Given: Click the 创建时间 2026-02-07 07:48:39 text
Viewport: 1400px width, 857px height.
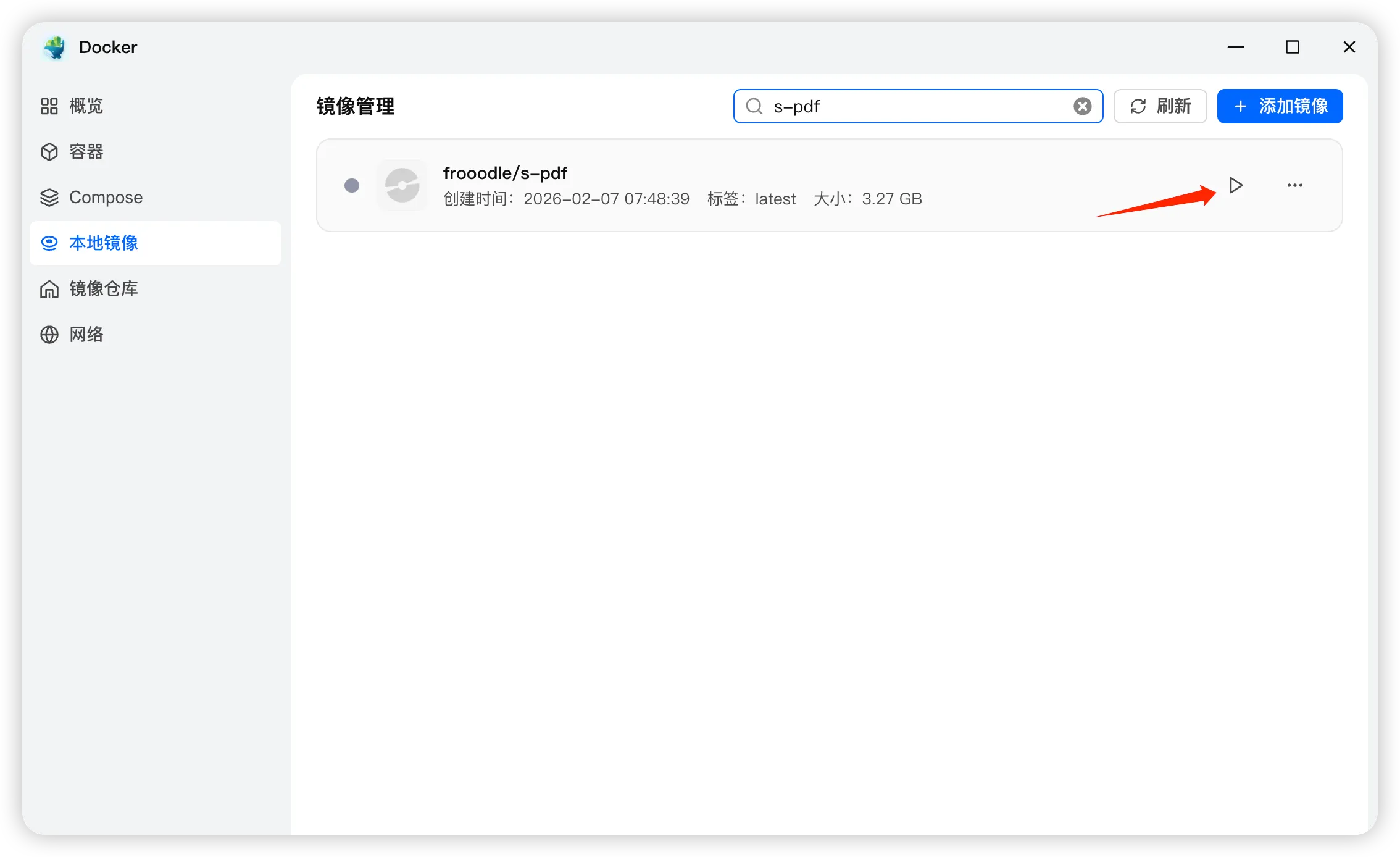Looking at the screenshot, I should (566, 199).
